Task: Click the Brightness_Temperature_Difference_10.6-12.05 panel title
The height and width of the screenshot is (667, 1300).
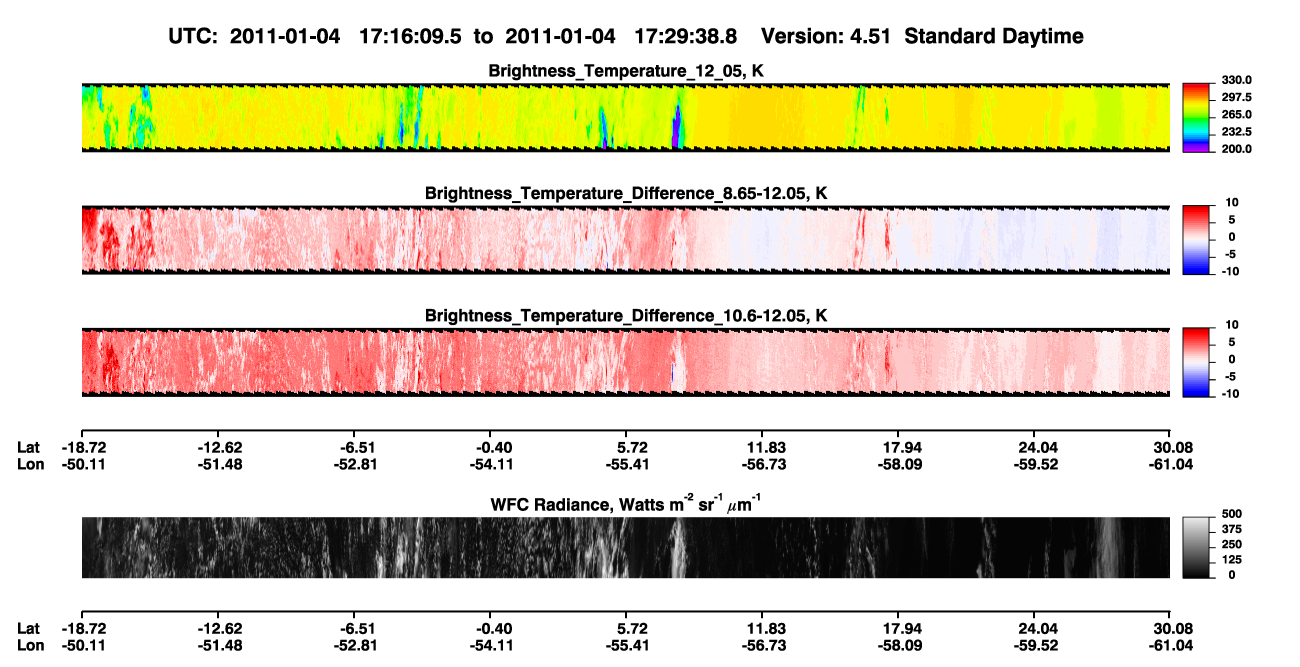Action: click(625, 316)
